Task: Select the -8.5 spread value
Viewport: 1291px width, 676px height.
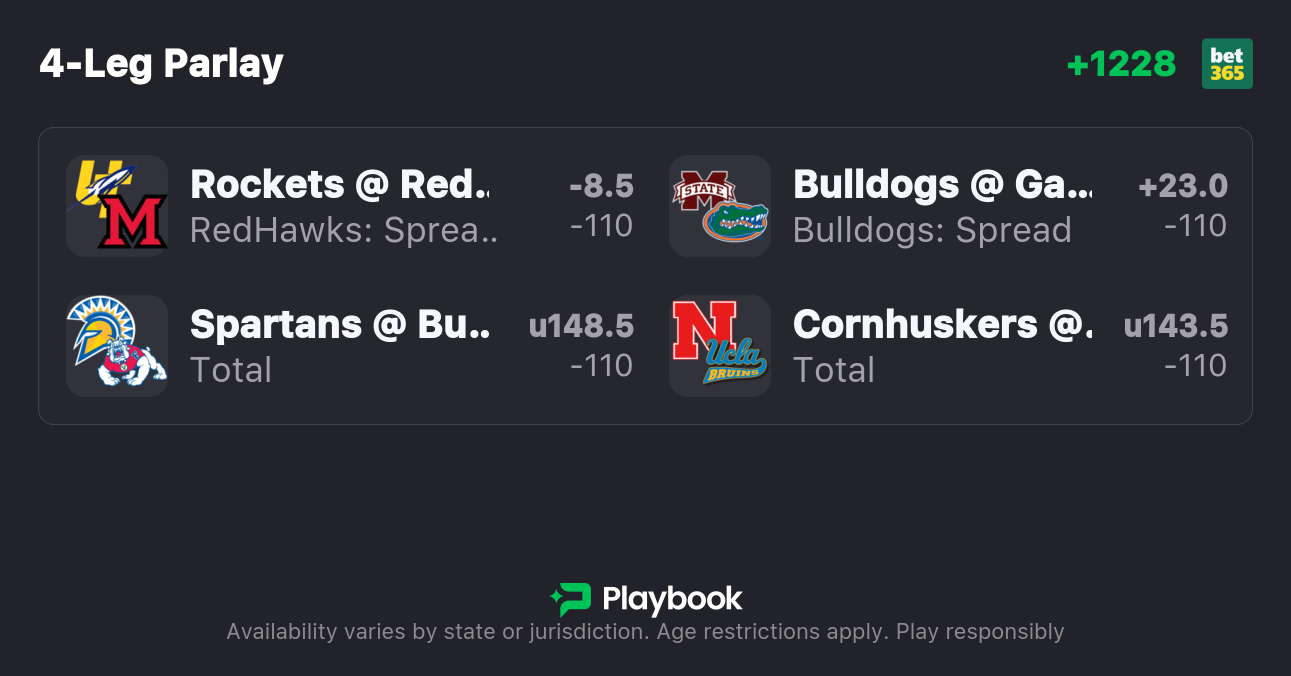Action: click(x=601, y=186)
